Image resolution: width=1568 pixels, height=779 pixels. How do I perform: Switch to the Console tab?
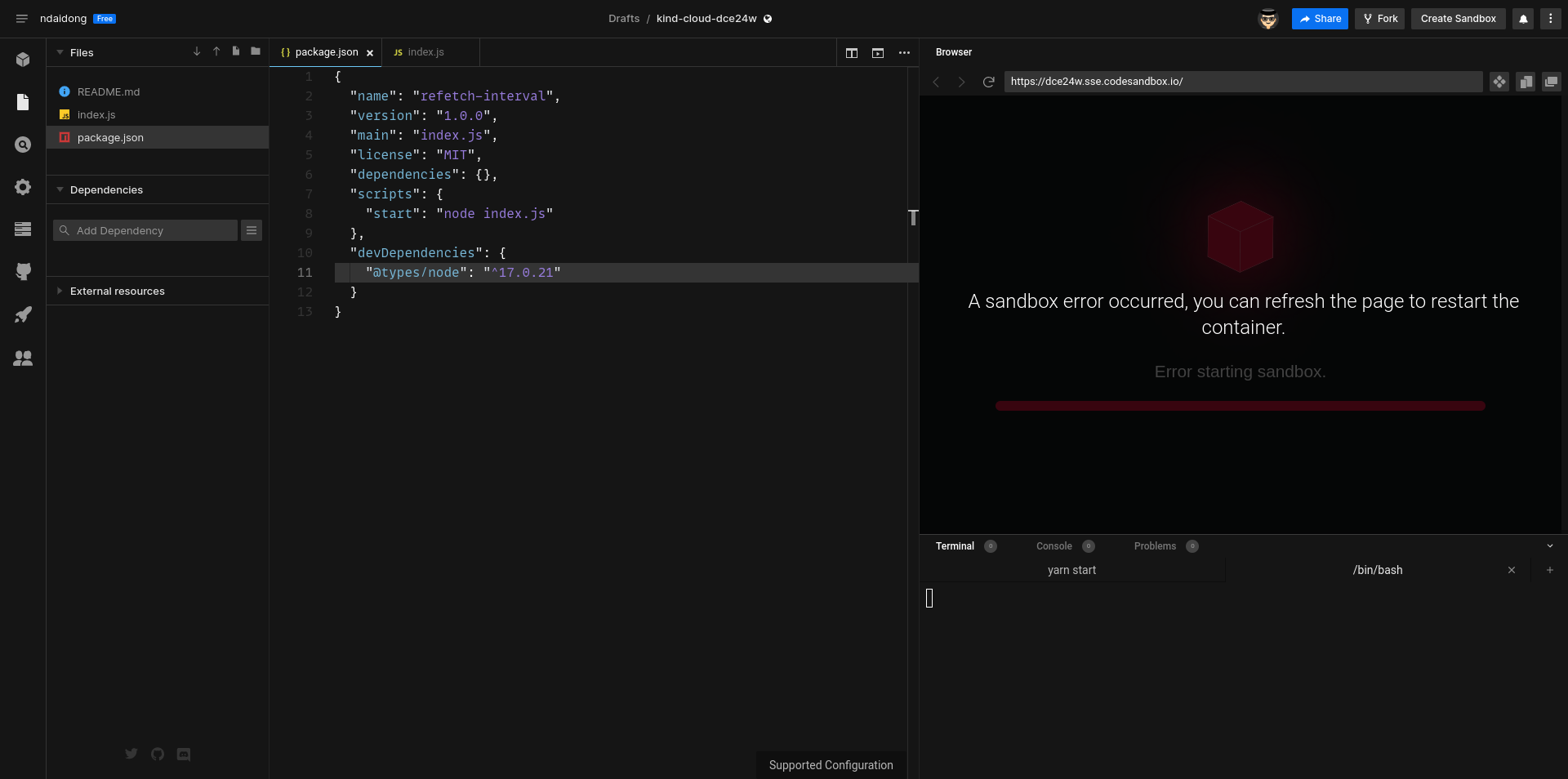tap(1054, 546)
